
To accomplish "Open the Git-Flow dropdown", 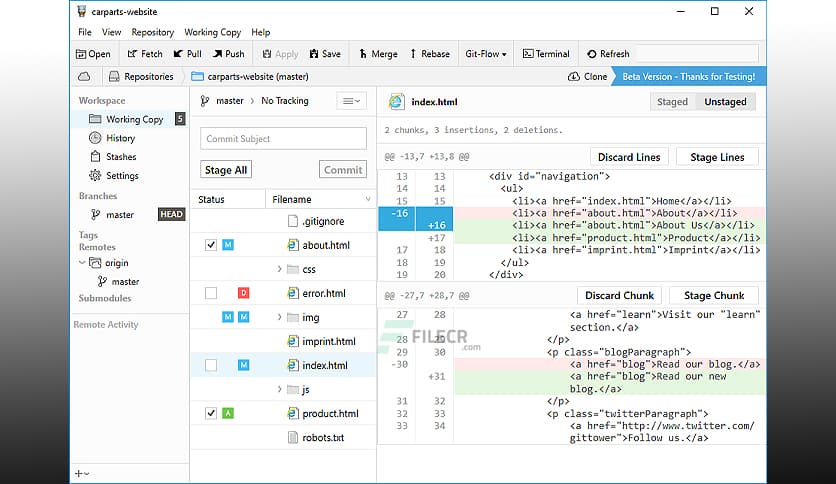I will click(x=486, y=54).
